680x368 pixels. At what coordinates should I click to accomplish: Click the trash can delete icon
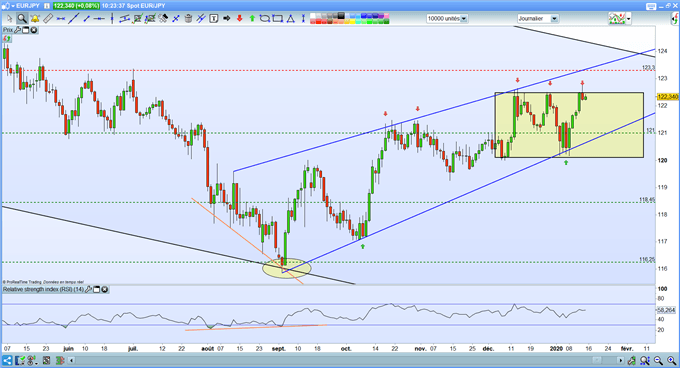[x=188, y=19]
